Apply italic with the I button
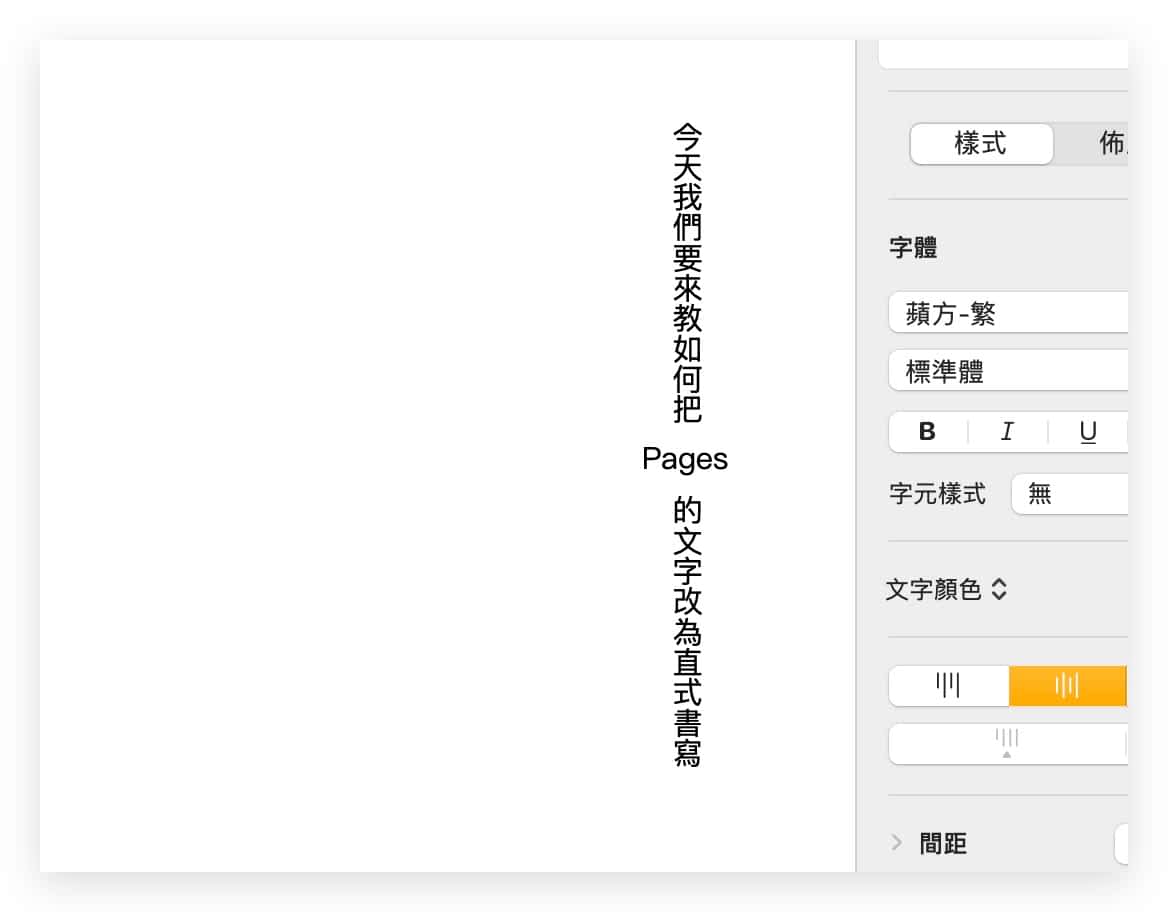1168x912 pixels. click(x=1007, y=432)
